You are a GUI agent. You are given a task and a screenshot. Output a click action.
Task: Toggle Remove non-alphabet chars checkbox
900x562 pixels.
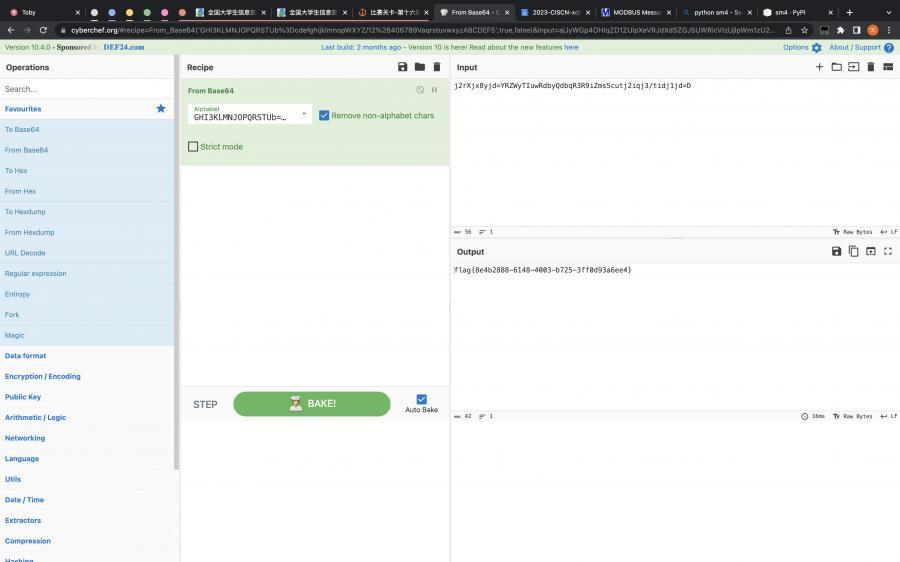pyautogui.click(x=324, y=115)
